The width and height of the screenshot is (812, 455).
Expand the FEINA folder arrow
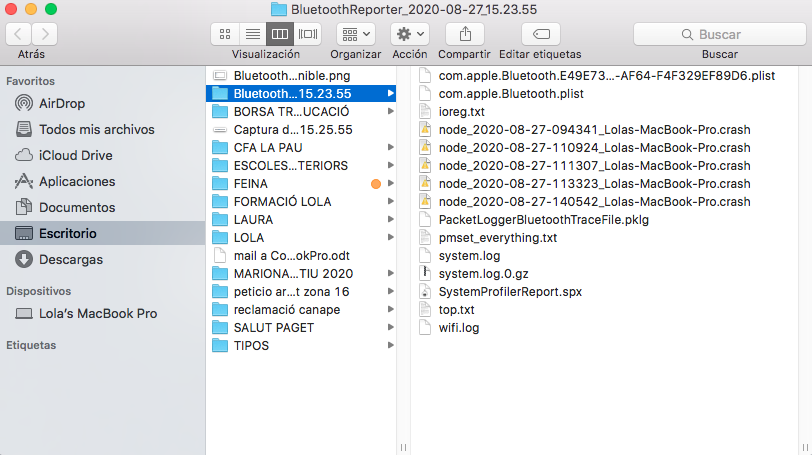point(390,183)
